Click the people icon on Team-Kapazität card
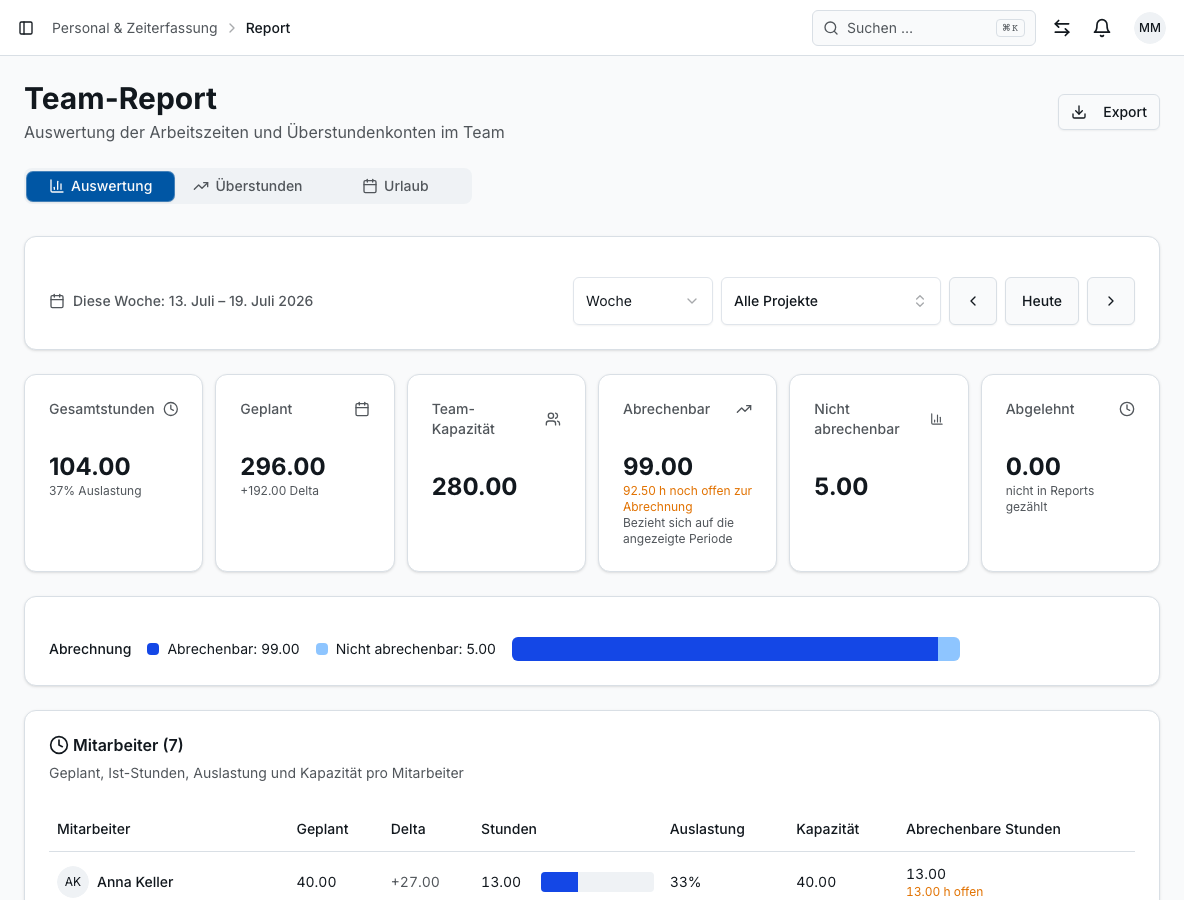This screenshot has width=1184, height=900. [x=553, y=419]
